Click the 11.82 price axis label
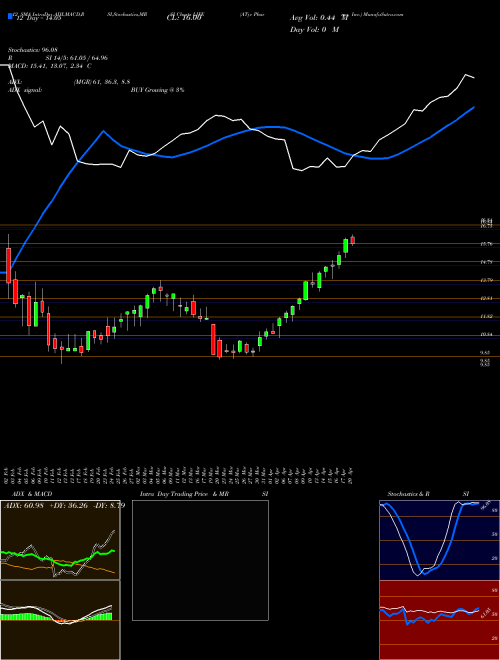This screenshot has height=660, width=500. [486, 316]
